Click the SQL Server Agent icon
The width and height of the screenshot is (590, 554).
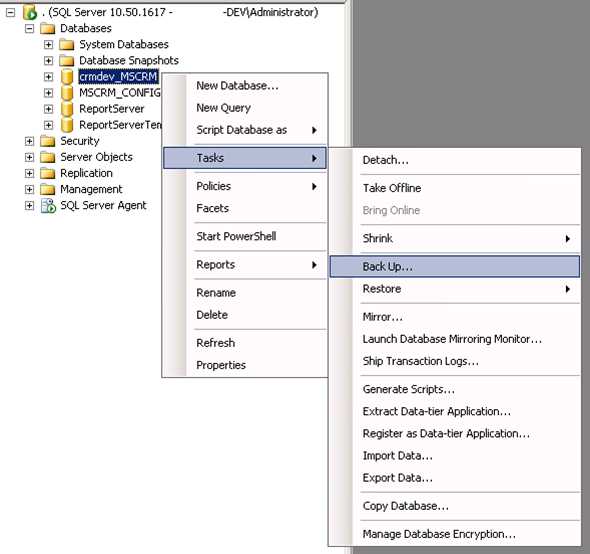(x=48, y=206)
